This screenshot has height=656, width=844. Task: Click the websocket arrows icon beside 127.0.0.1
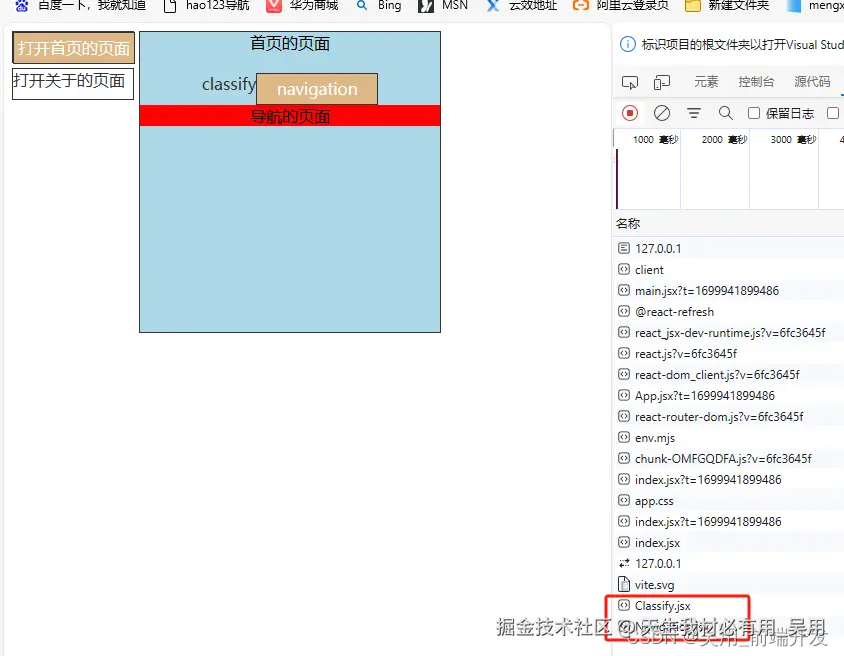pyautogui.click(x=624, y=563)
